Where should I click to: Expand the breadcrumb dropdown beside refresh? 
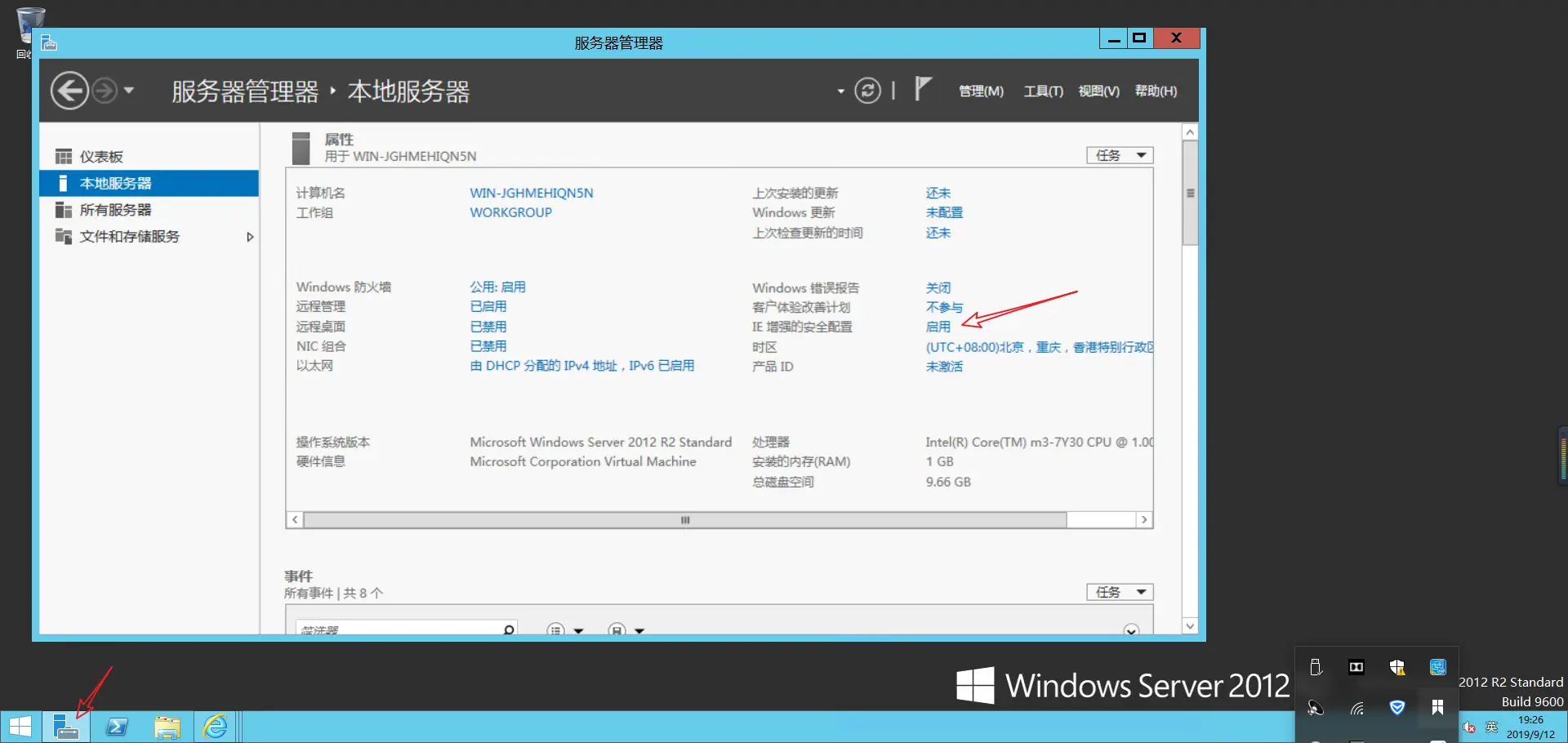pyautogui.click(x=840, y=91)
